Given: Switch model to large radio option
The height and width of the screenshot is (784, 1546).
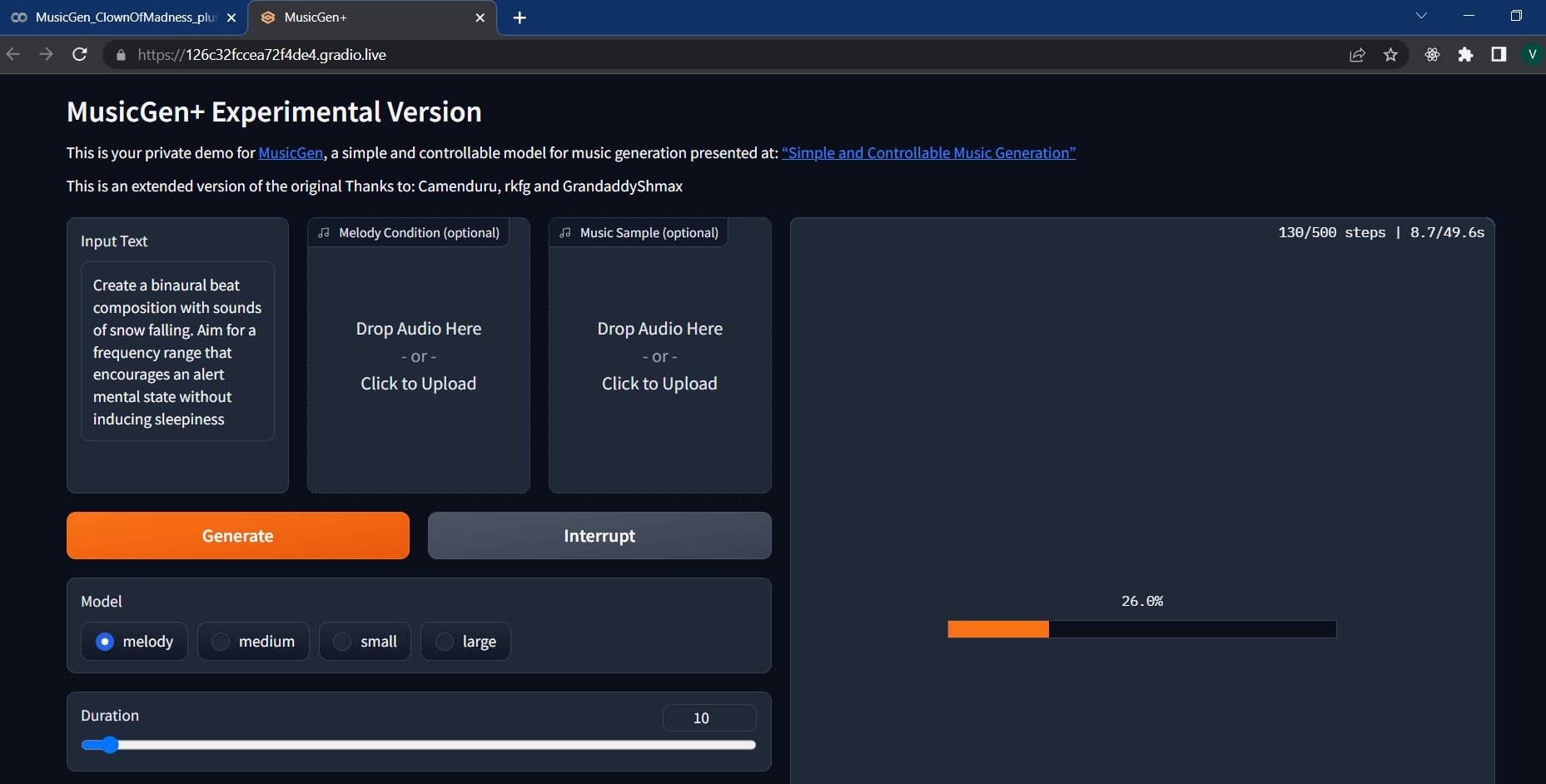Looking at the screenshot, I should (465, 641).
